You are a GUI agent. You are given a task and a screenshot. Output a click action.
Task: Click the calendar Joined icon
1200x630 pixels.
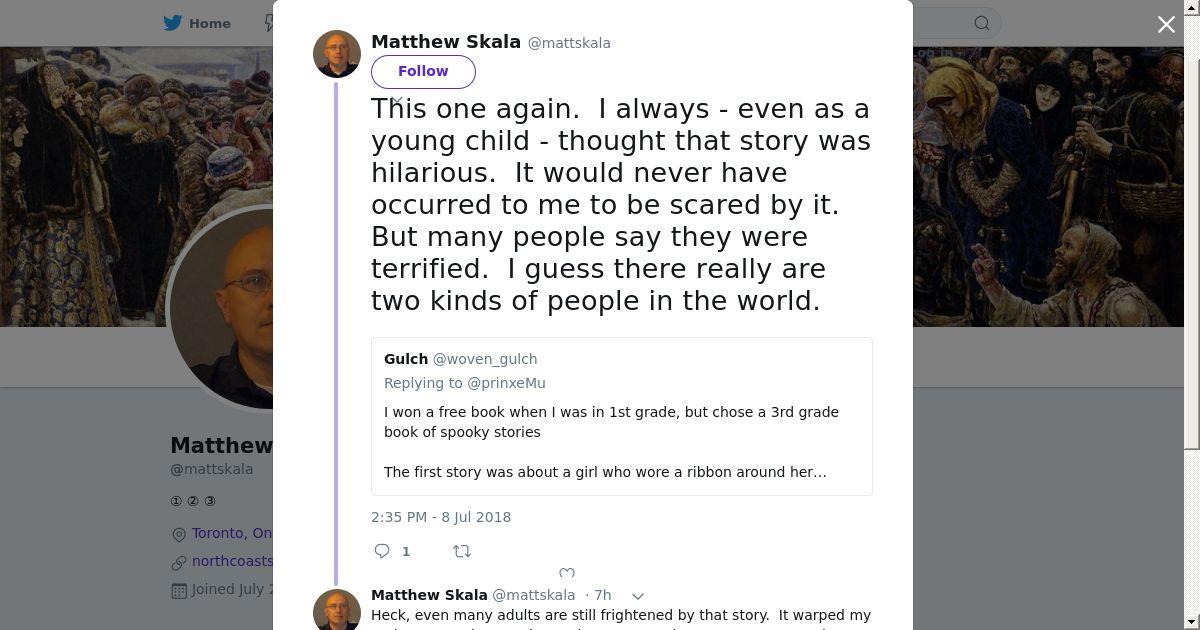179,590
